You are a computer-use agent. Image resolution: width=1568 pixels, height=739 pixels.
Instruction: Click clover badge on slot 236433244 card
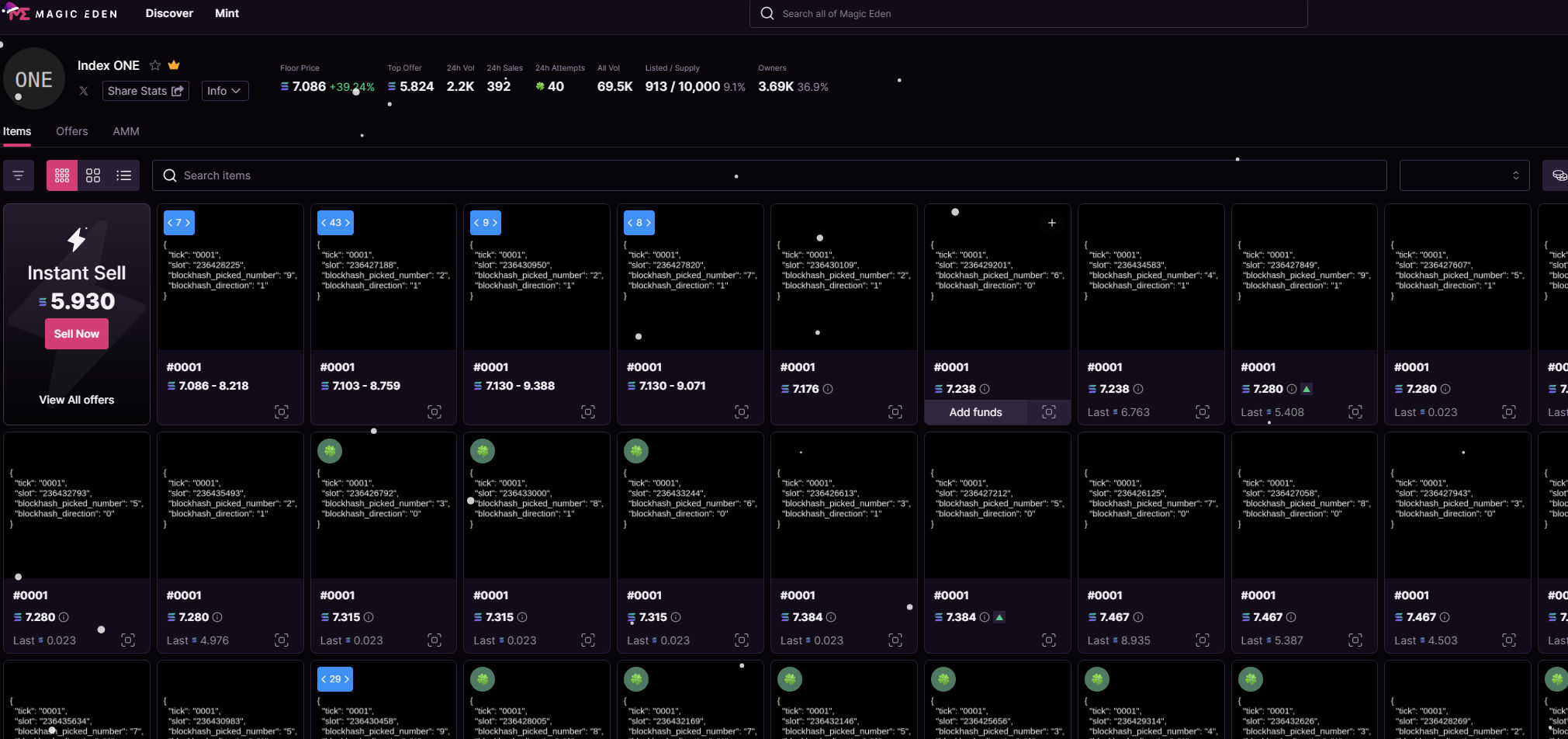click(636, 451)
